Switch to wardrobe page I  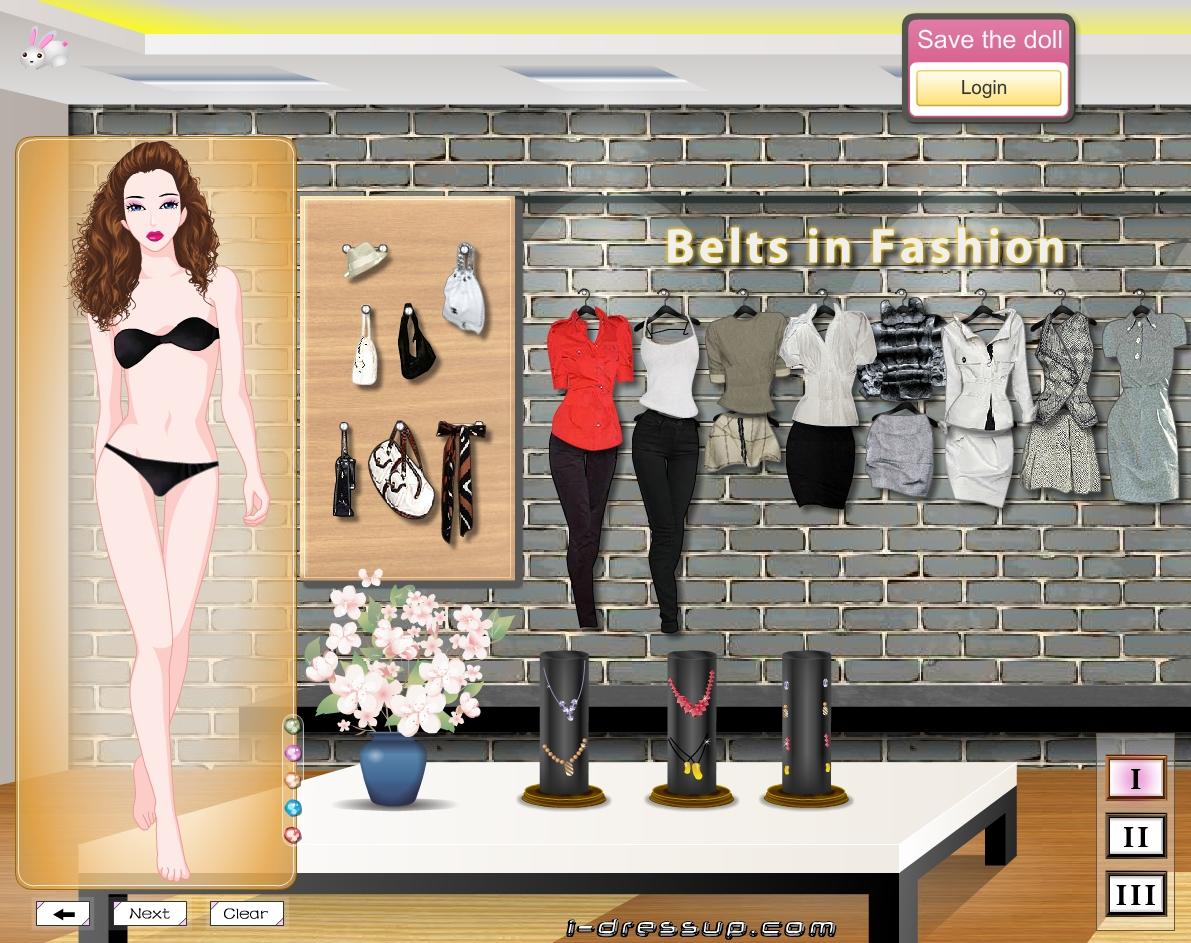tap(1135, 779)
